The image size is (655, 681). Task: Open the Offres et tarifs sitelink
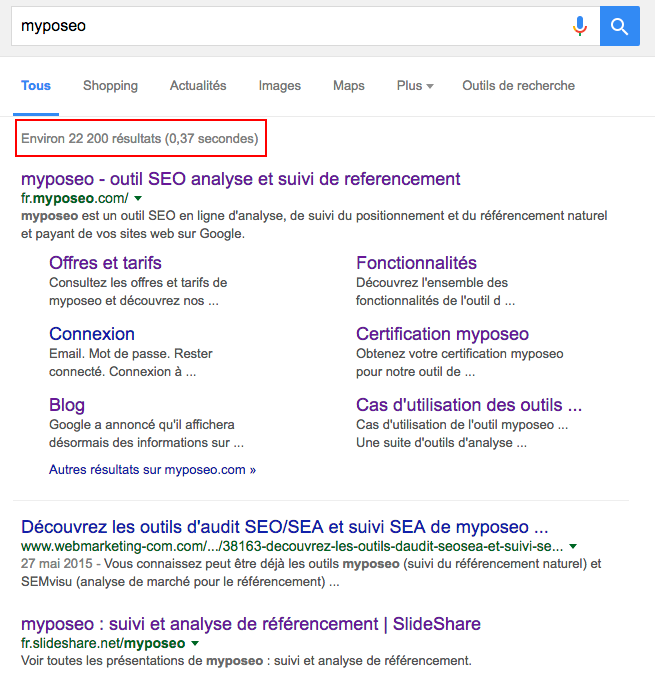click(x=105, y=263)
